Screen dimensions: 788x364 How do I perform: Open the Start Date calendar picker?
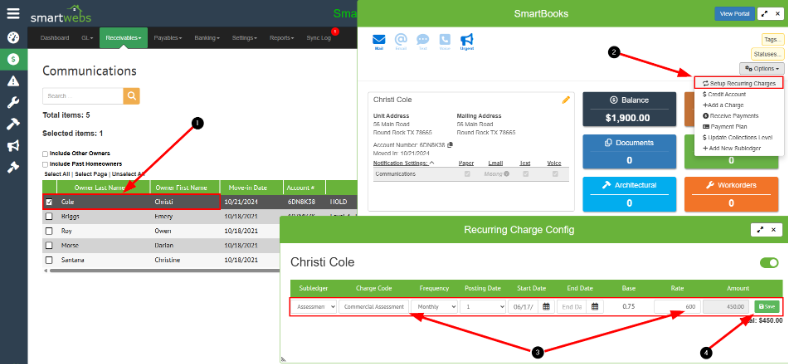[x=546, y=306]
